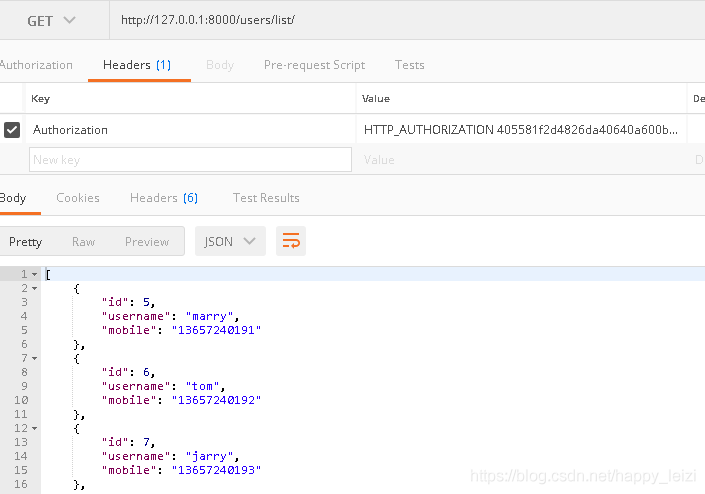
Task: Collapse the object at line 7
Action: point(35,357)
